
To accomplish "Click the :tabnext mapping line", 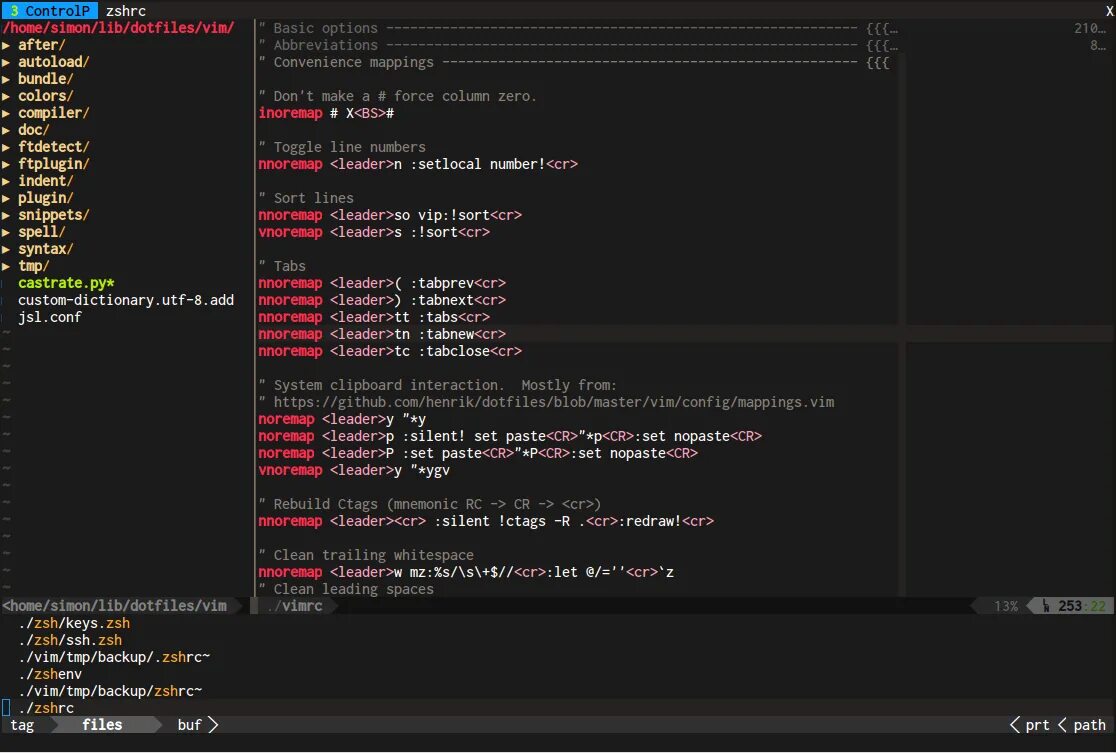I will click(382, 300).
